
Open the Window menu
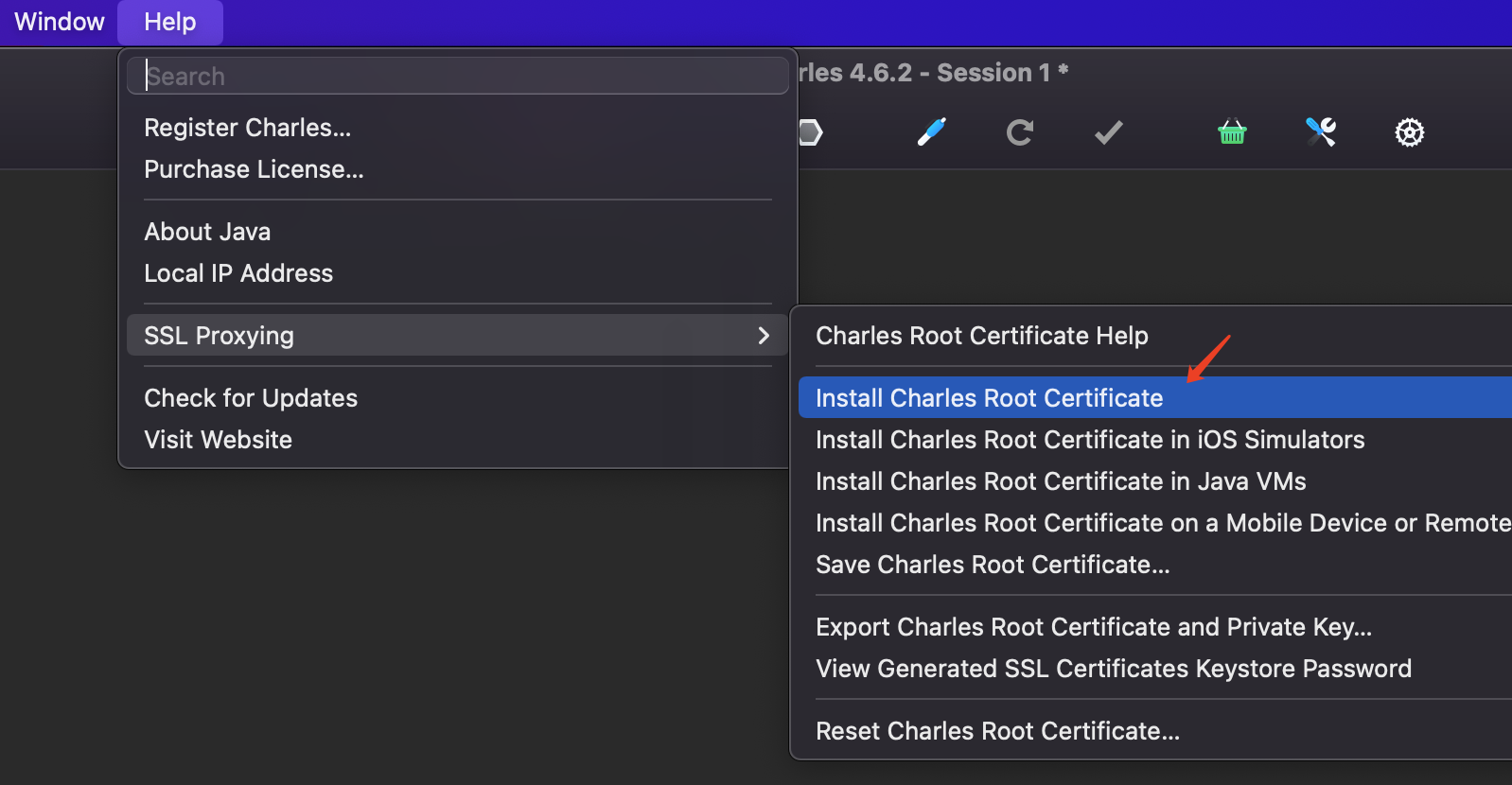[x=60, y=22]
